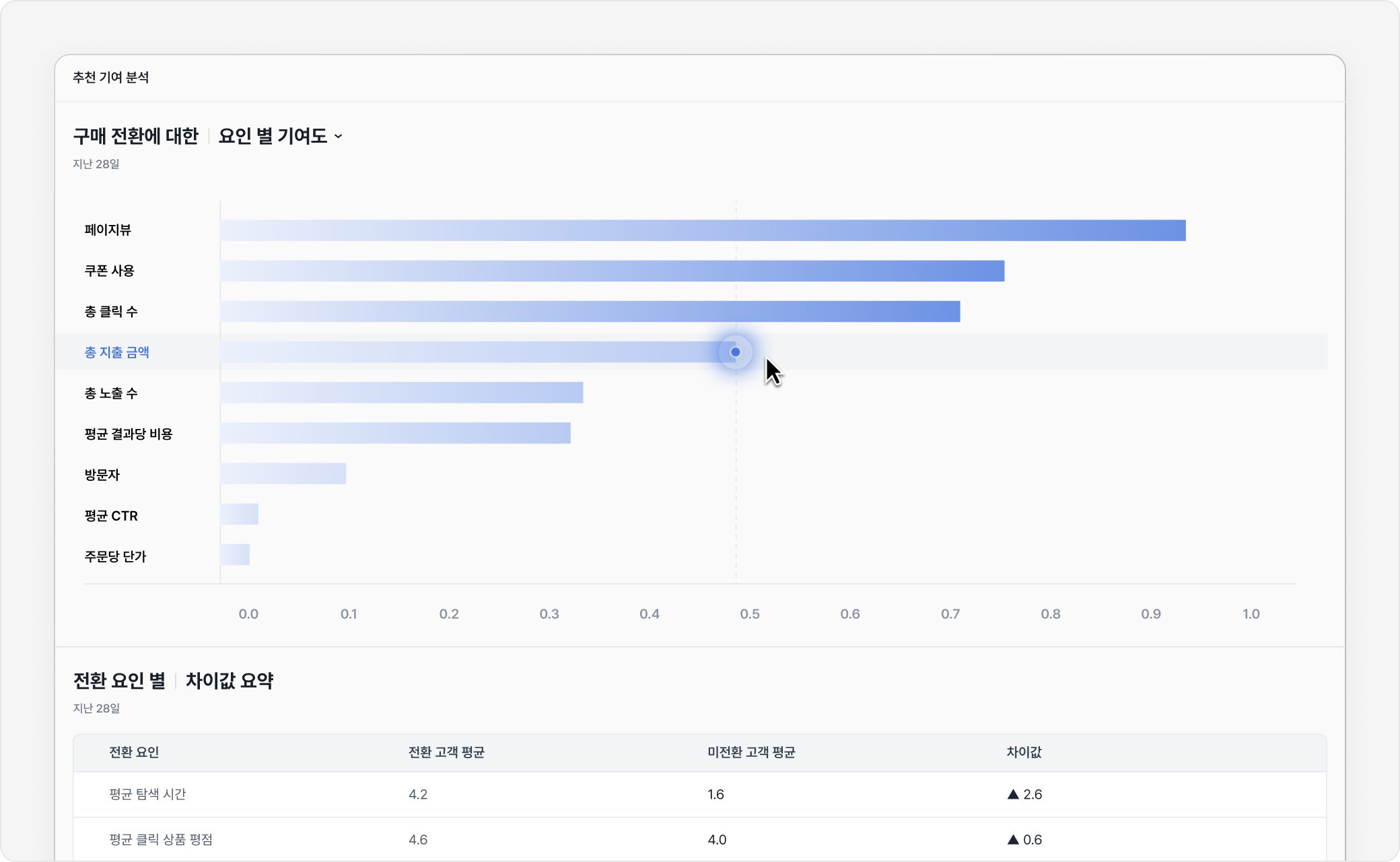
Task: Select the 총 노출 수 bar
Action: (x=401, y=393)
